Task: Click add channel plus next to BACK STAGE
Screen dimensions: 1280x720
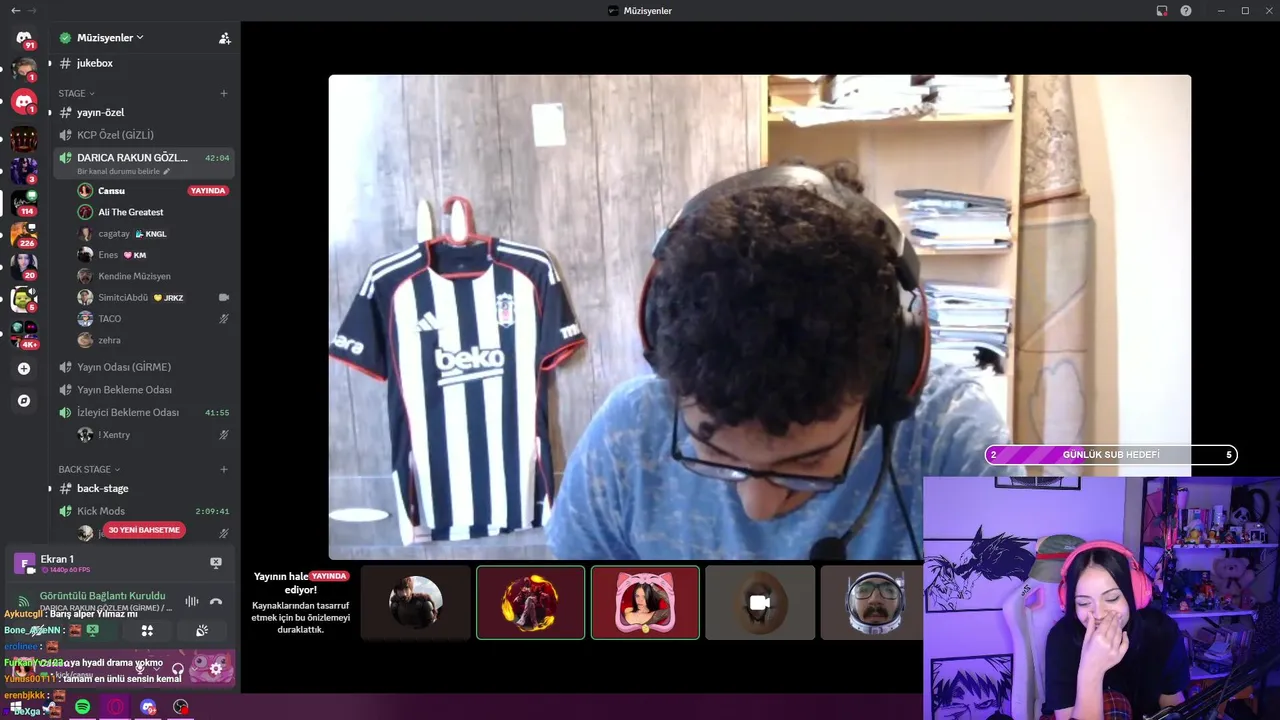Action: coord(224,469)
